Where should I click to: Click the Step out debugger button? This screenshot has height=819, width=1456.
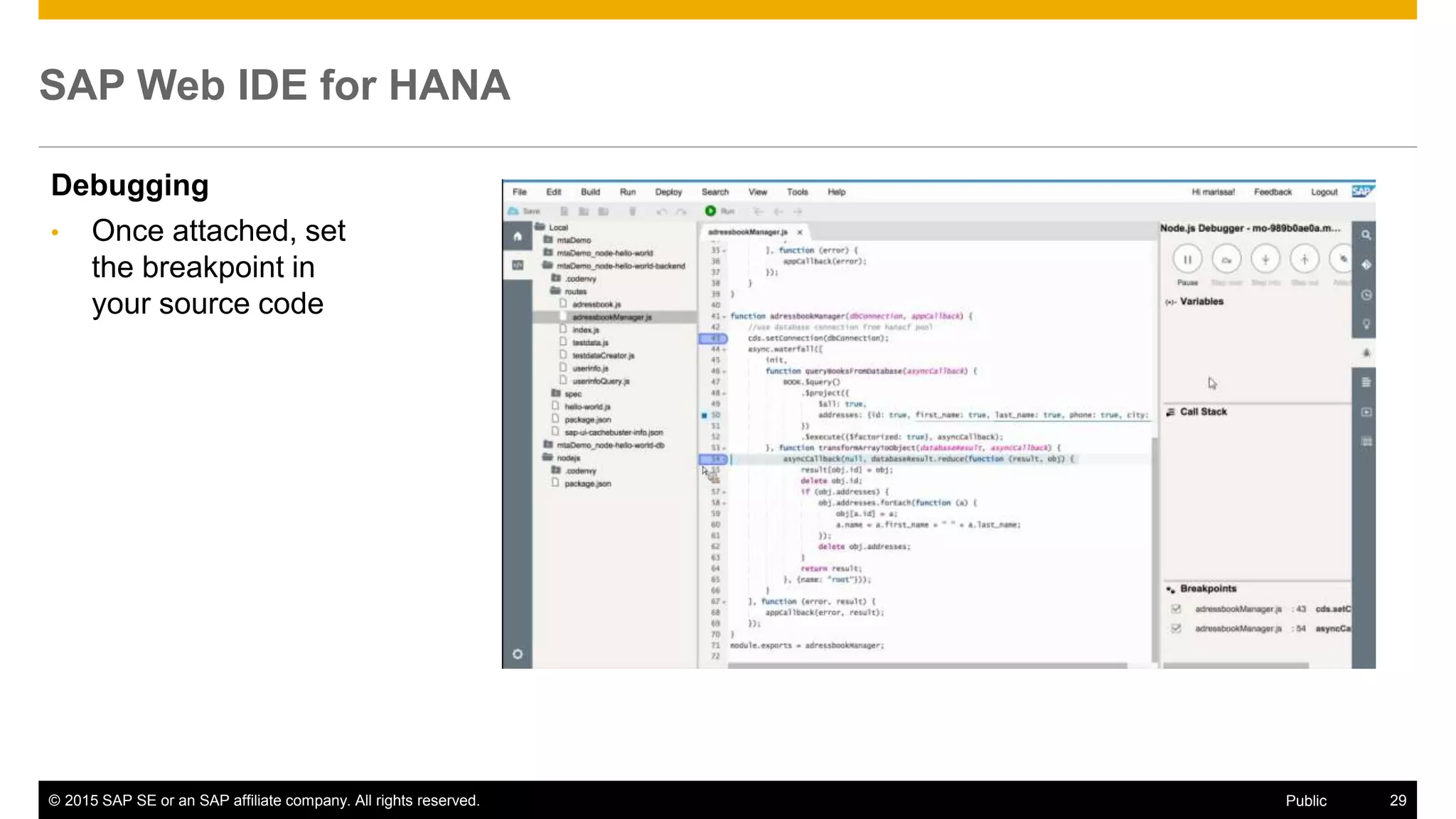click(x=1305, y=259)
